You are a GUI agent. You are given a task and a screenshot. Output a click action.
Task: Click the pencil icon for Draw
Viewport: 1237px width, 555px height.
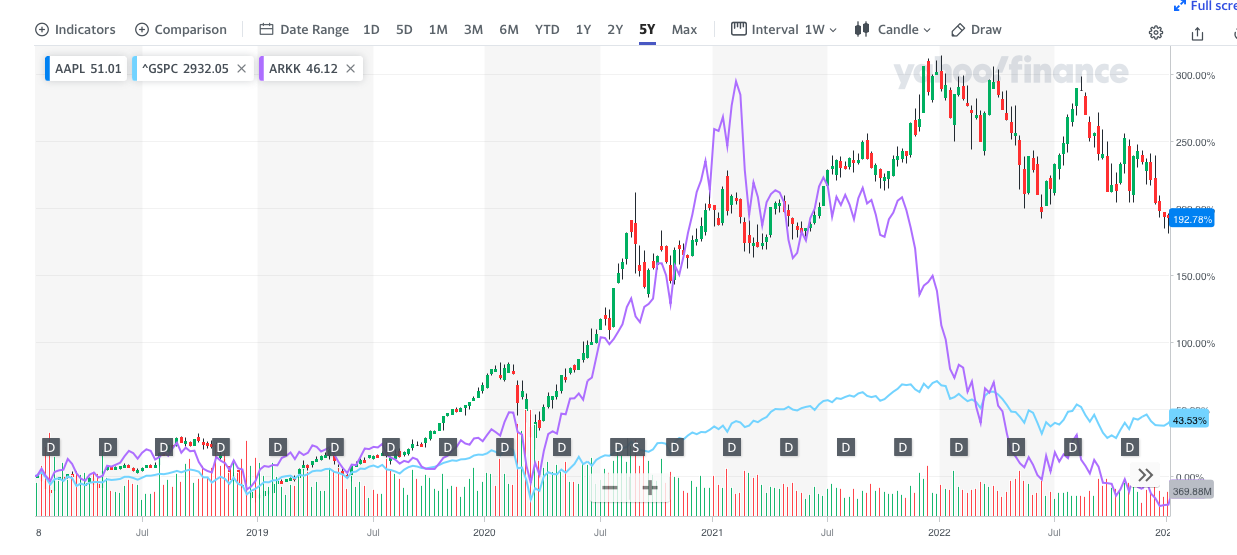[958, 29]
